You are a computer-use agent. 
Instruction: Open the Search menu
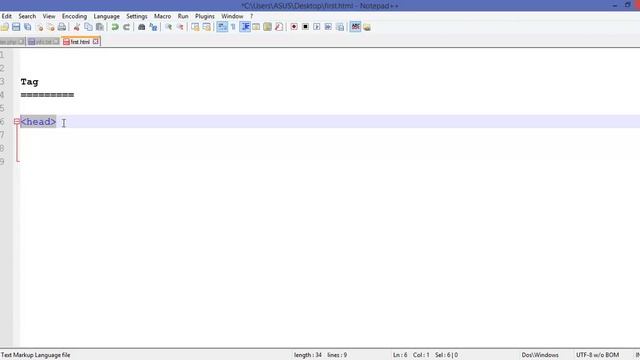(27, 16)
